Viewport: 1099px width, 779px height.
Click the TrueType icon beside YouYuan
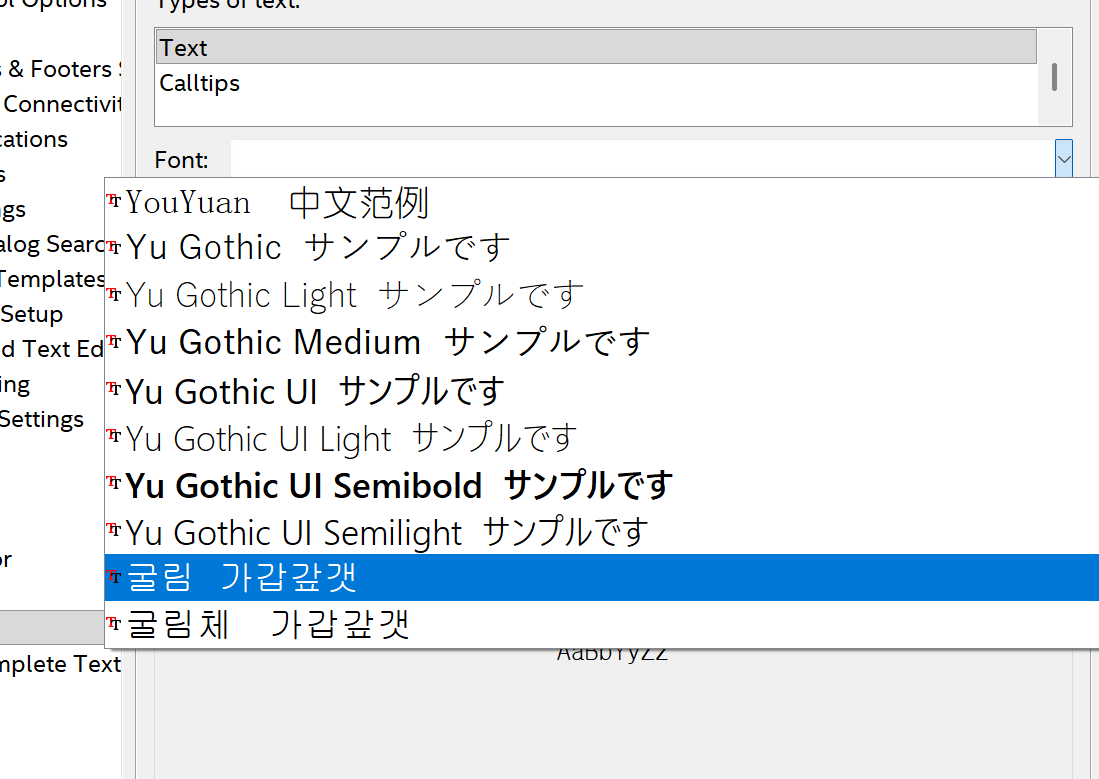pyautogui.click(x=114, y=202)
